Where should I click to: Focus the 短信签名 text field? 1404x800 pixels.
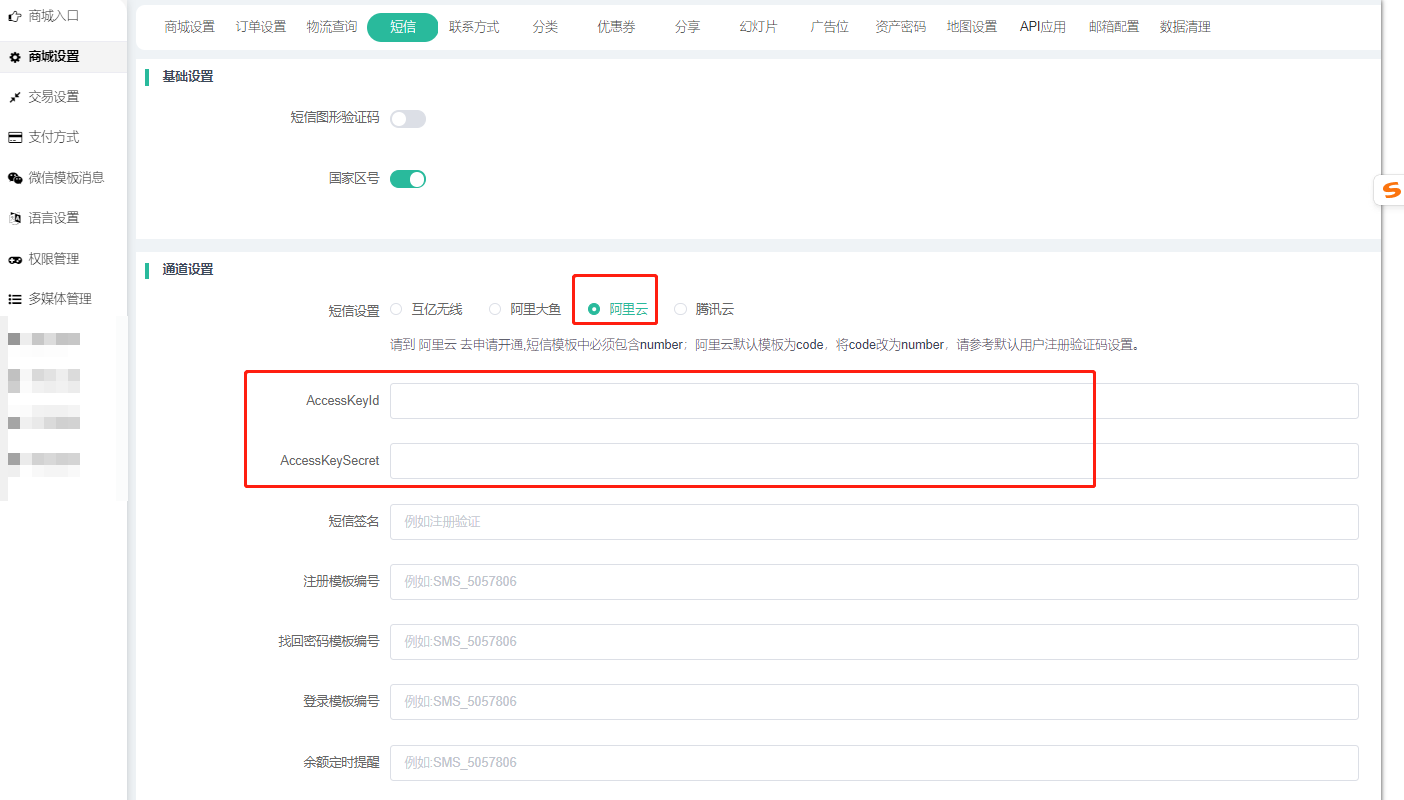tap(873, 522)
